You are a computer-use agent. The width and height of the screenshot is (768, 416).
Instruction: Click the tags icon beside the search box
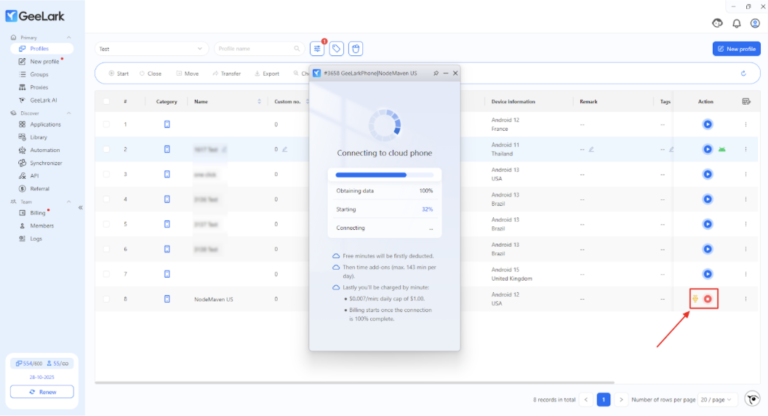pyautogui.click(x=336, y=48)
